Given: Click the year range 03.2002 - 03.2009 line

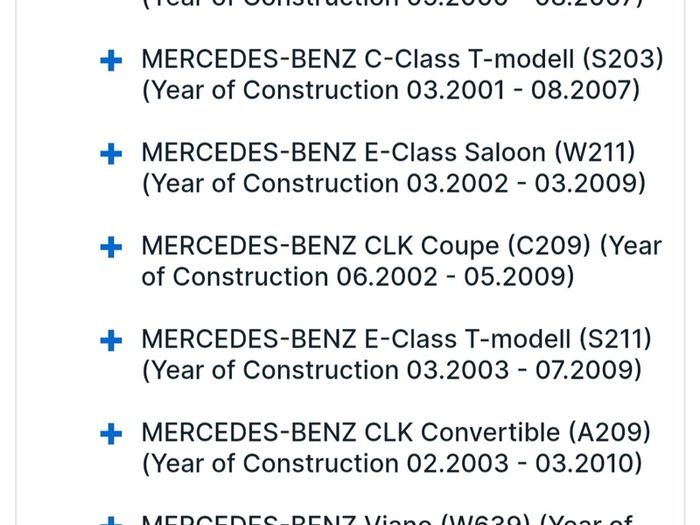Looking at the screenshot, I should click(394, 184).
